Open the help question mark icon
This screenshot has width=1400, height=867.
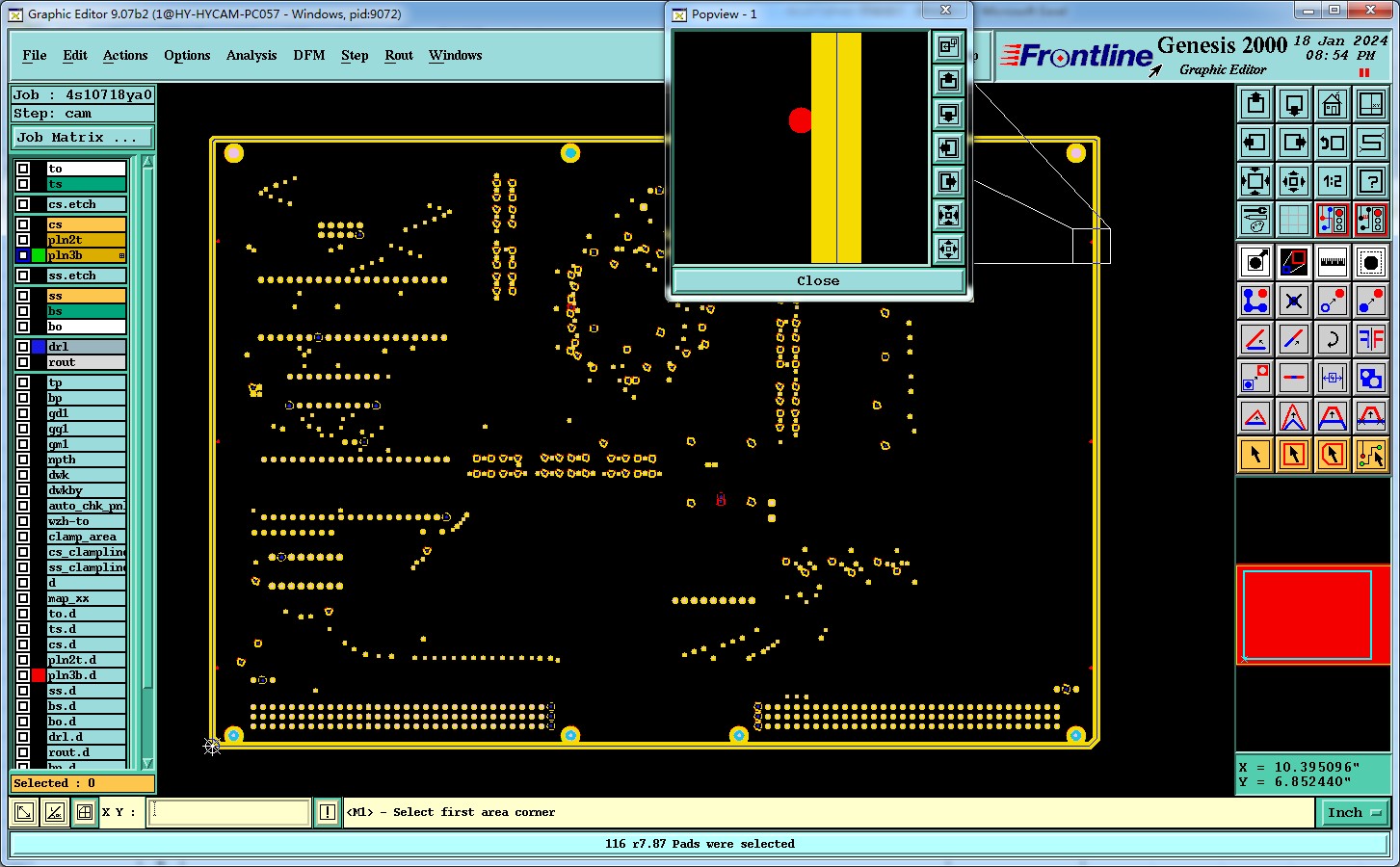(x=1370, y=180)
